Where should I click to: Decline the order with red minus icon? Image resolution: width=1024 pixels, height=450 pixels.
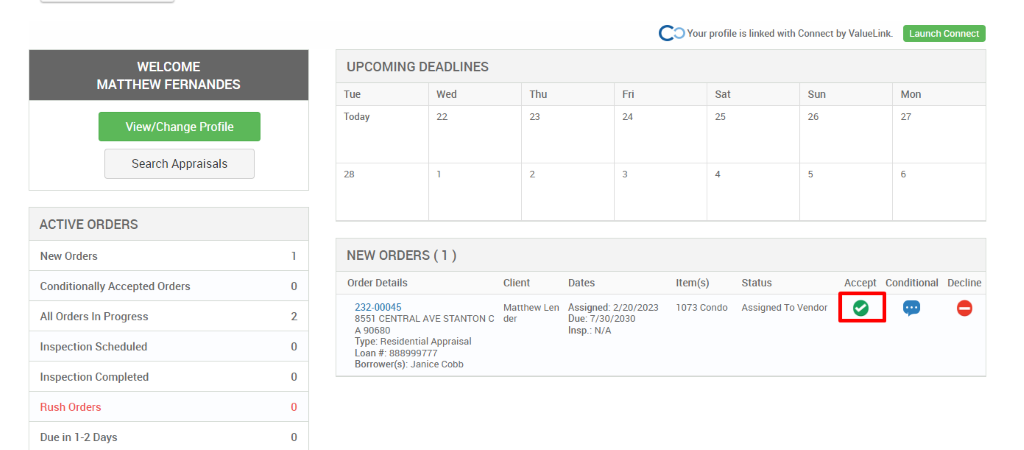pos(965,308)
